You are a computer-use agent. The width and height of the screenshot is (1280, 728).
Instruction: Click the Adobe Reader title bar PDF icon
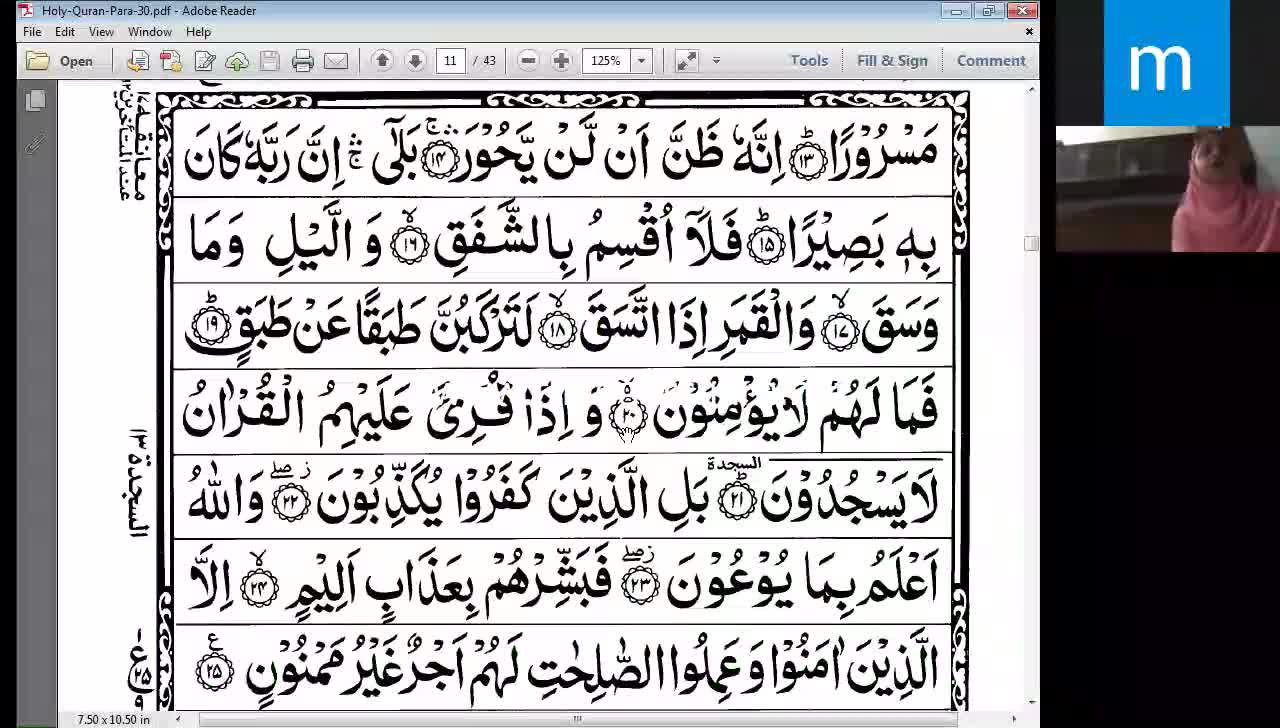pos(26,10)
